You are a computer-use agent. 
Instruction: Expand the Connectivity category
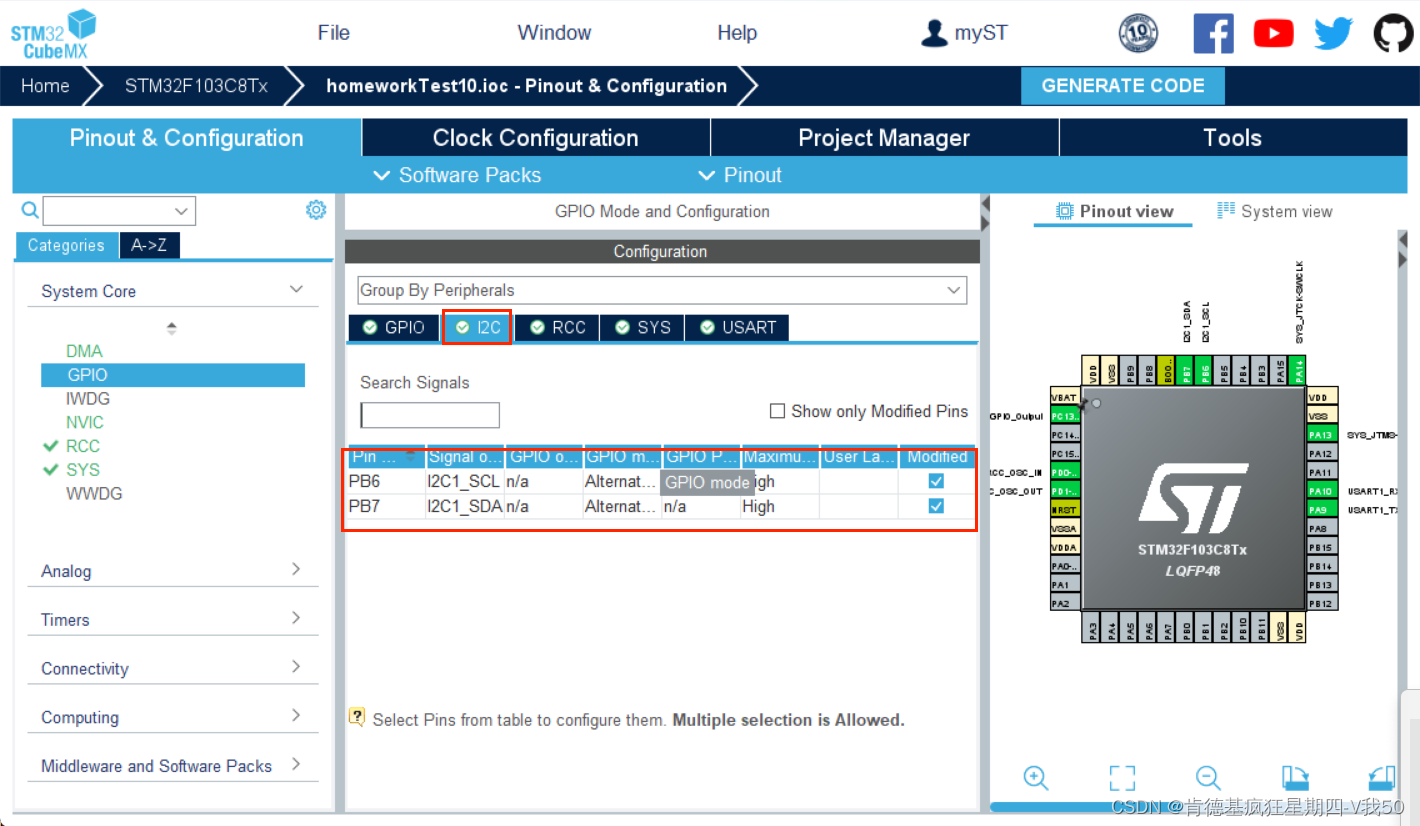[x=296, y=667]
